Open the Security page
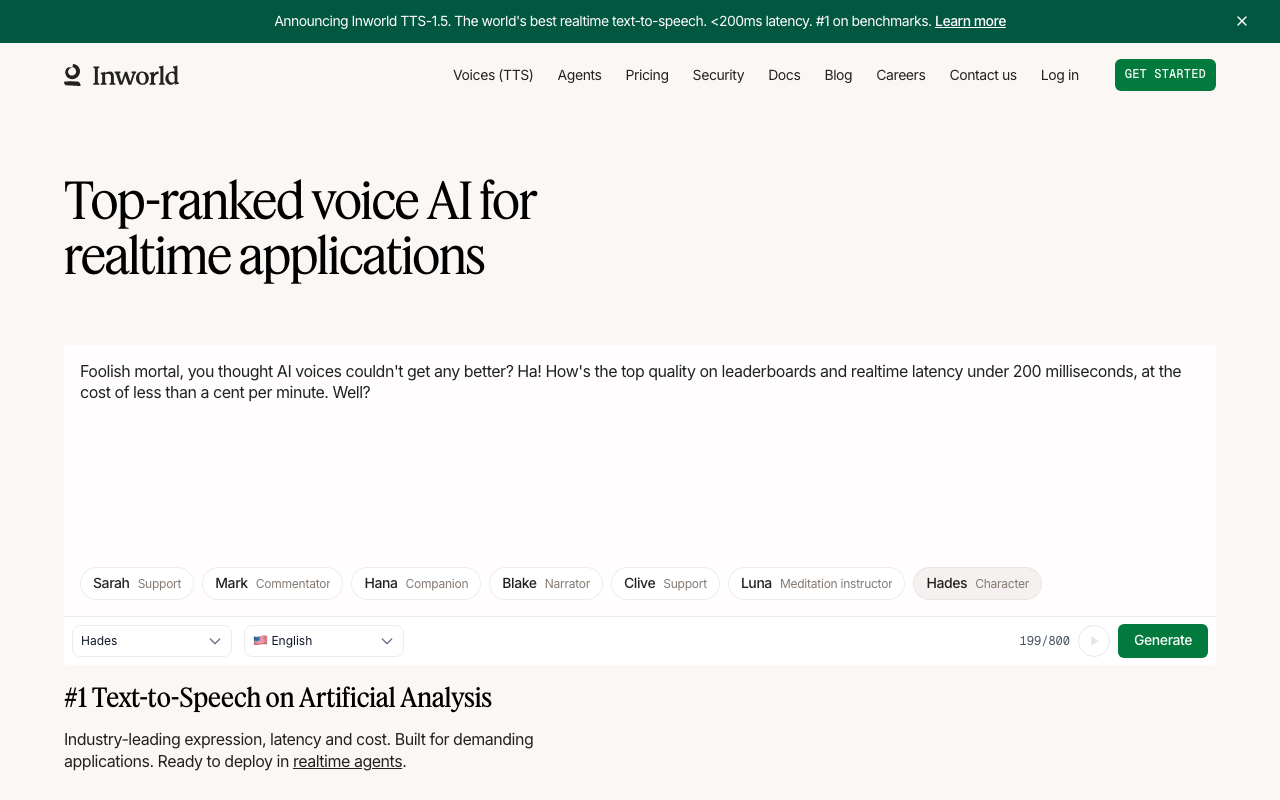Image resolution: width=1280 pixels, height=800 pixels. 718,75
